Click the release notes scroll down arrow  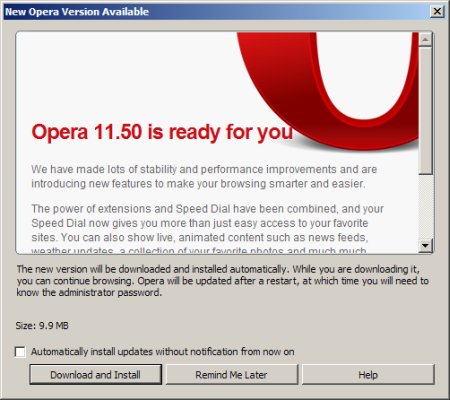425,246
